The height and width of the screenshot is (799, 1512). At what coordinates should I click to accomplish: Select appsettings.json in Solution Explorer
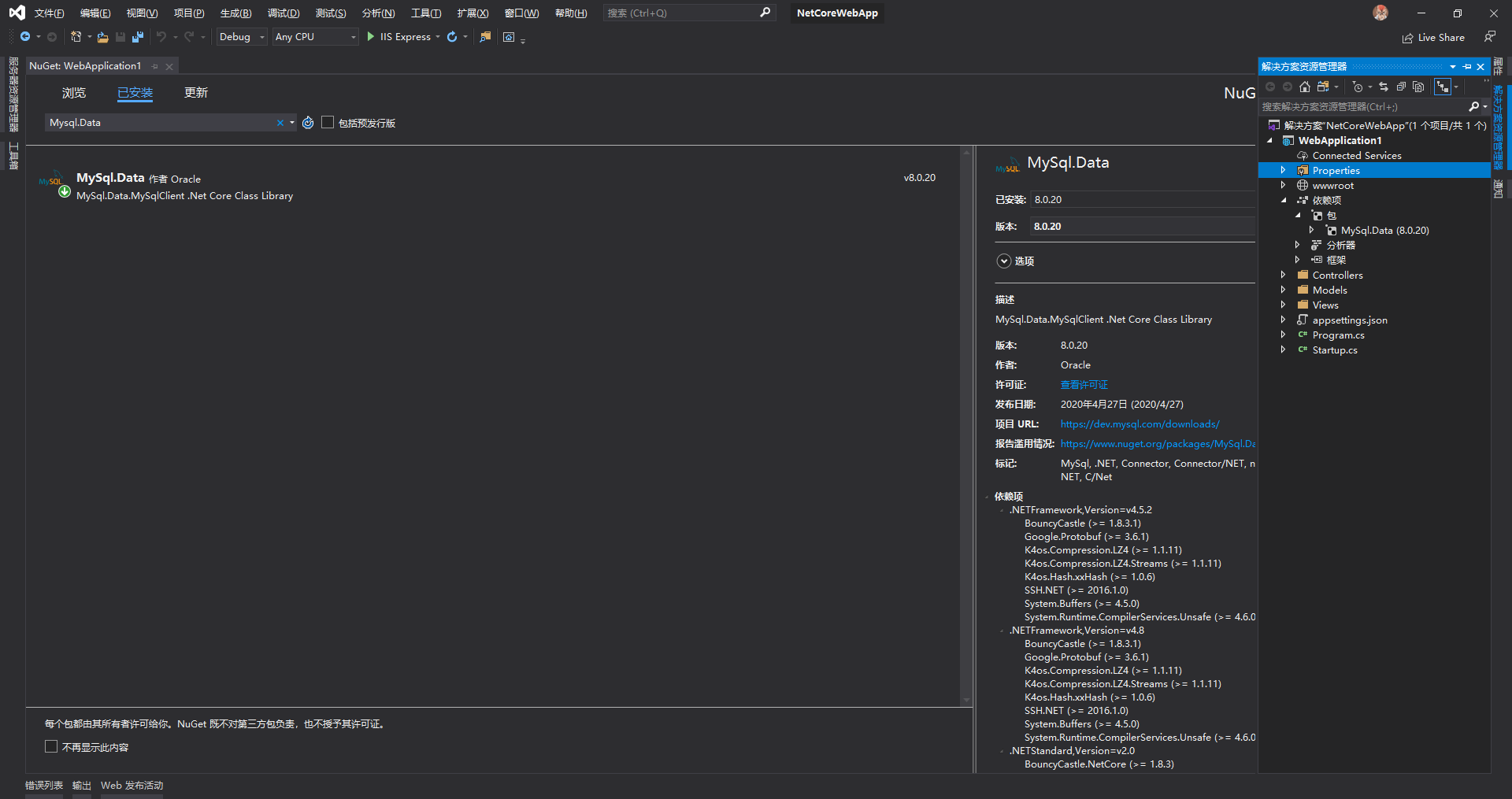coord(1350,320)
